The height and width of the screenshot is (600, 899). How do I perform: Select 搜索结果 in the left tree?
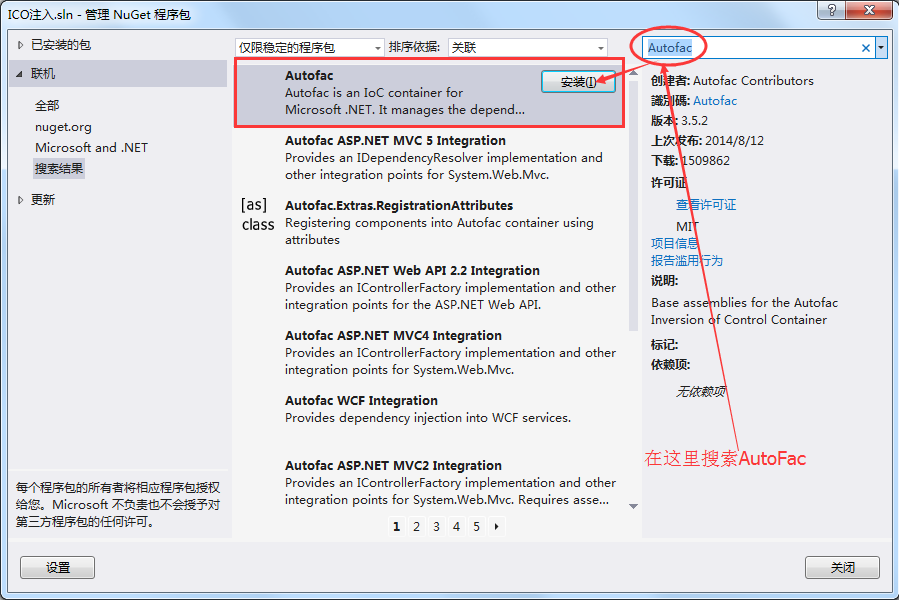59,169
